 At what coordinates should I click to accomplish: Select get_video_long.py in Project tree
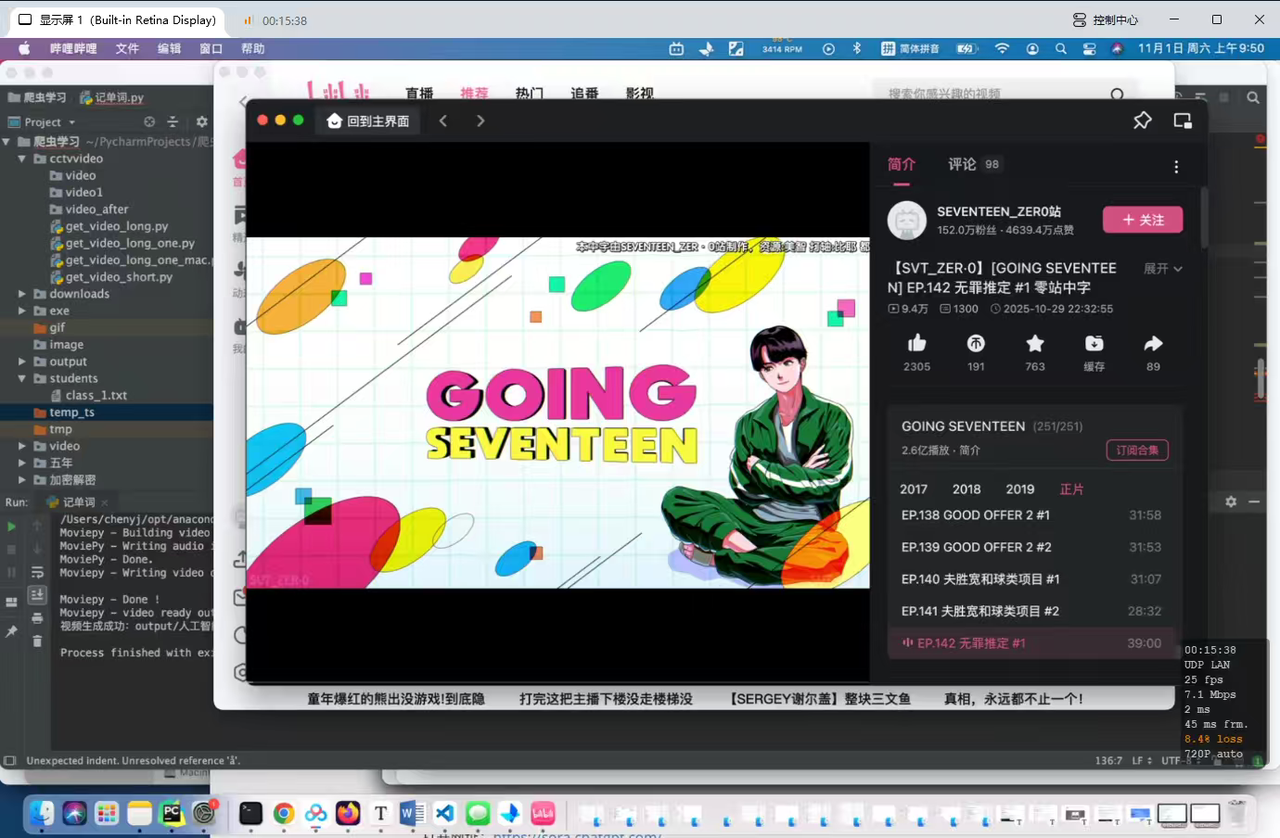click(117, 226)
